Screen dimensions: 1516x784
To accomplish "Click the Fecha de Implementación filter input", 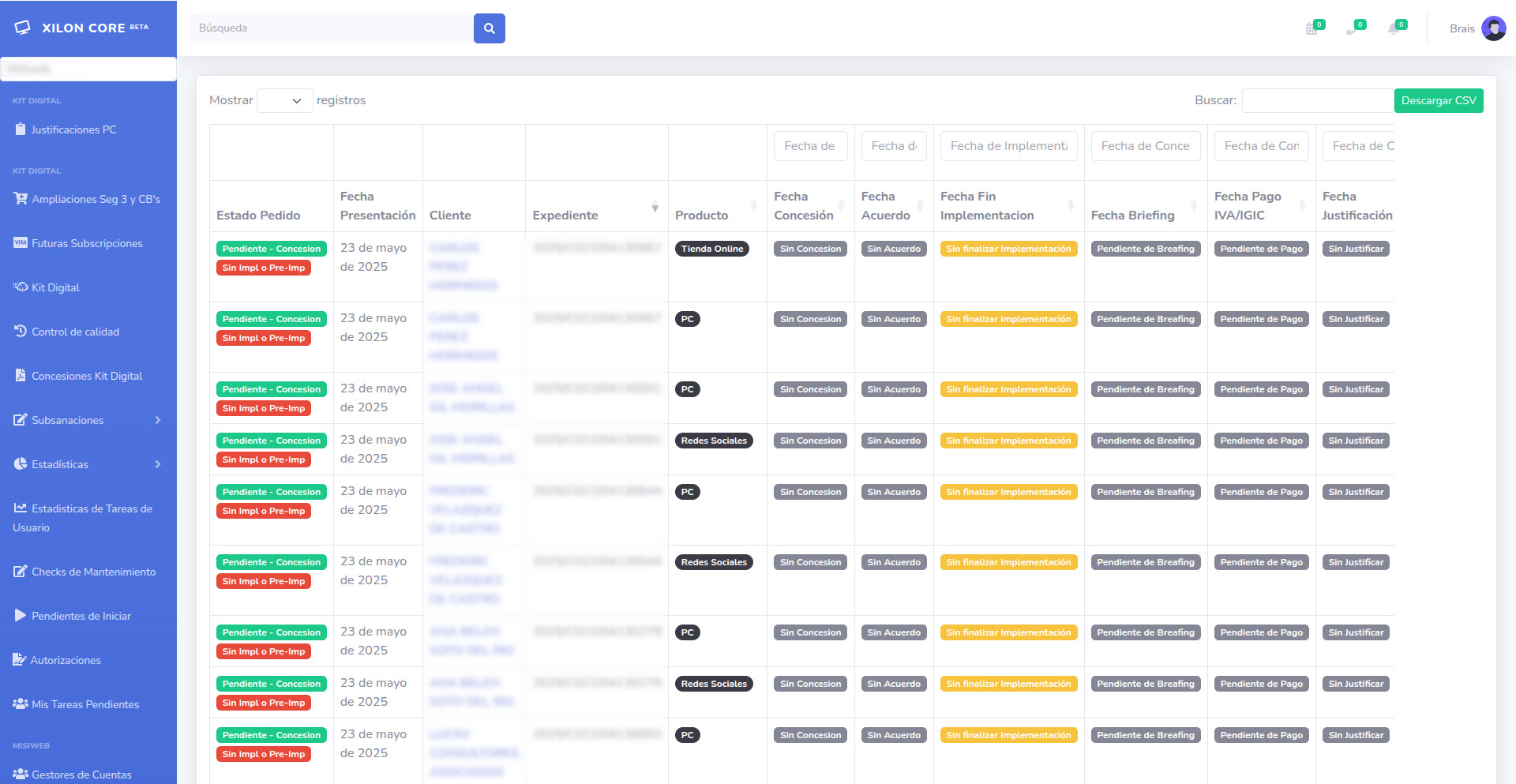I will 1008,146.
